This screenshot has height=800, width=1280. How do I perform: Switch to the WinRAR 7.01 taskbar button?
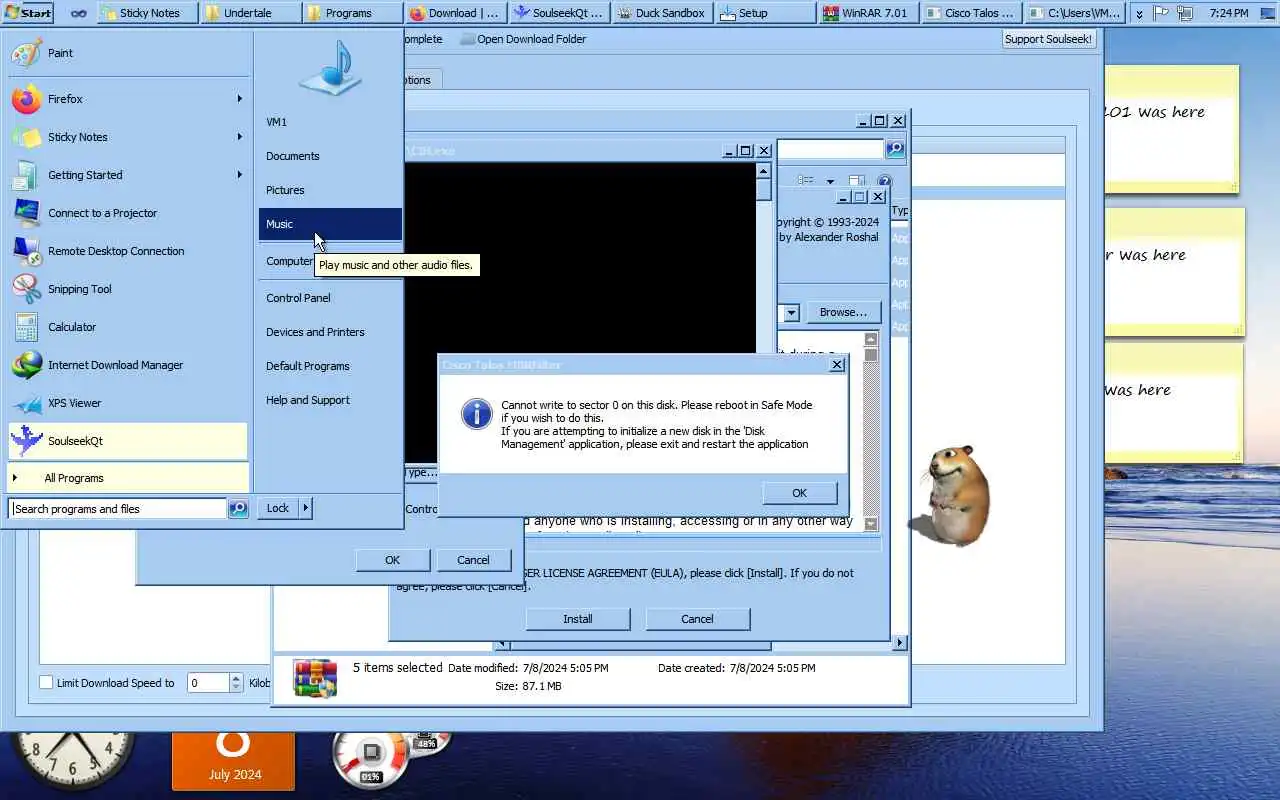tap(867, 13)
